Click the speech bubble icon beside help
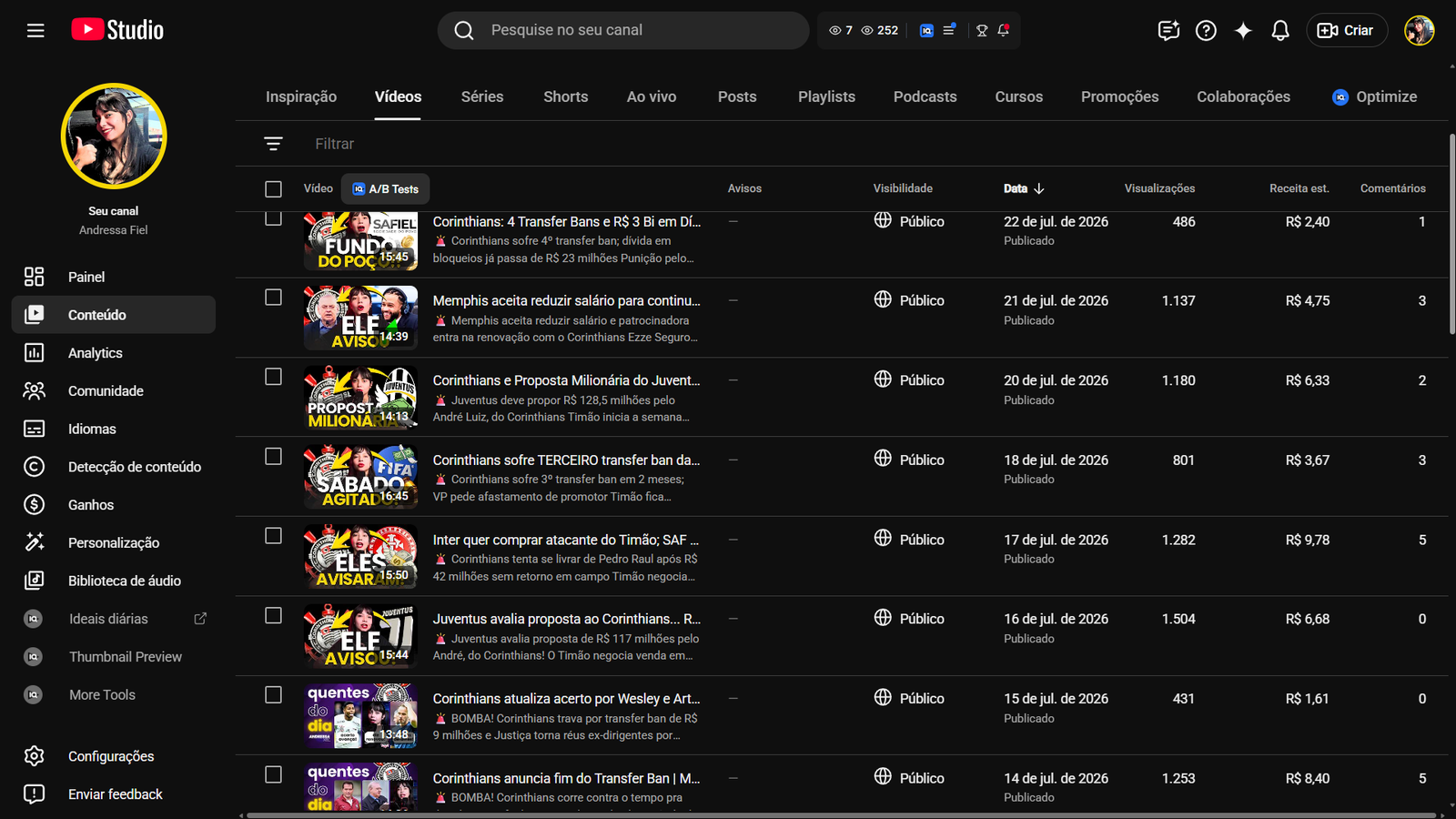 pyautogui.click(x=1168, y=31)
